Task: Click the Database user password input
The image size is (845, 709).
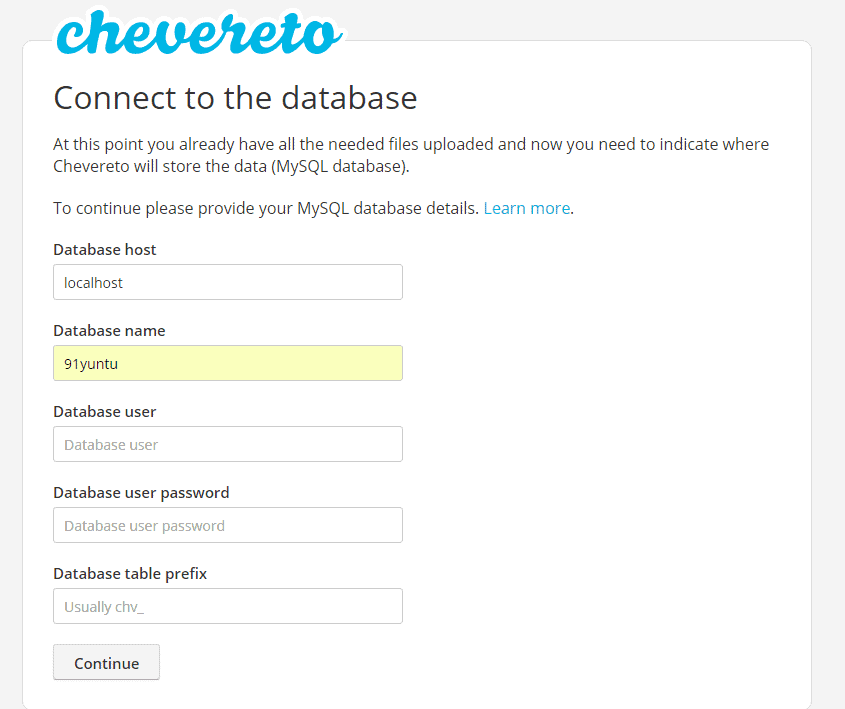Action: coord(227,525)
